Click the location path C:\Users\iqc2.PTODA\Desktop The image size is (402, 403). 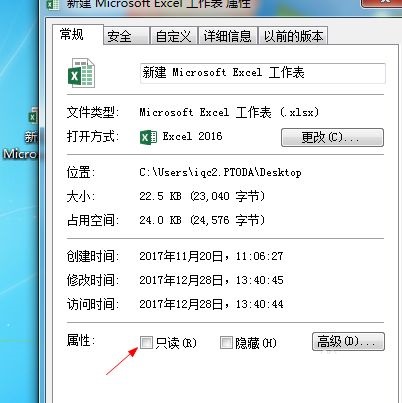220,173
